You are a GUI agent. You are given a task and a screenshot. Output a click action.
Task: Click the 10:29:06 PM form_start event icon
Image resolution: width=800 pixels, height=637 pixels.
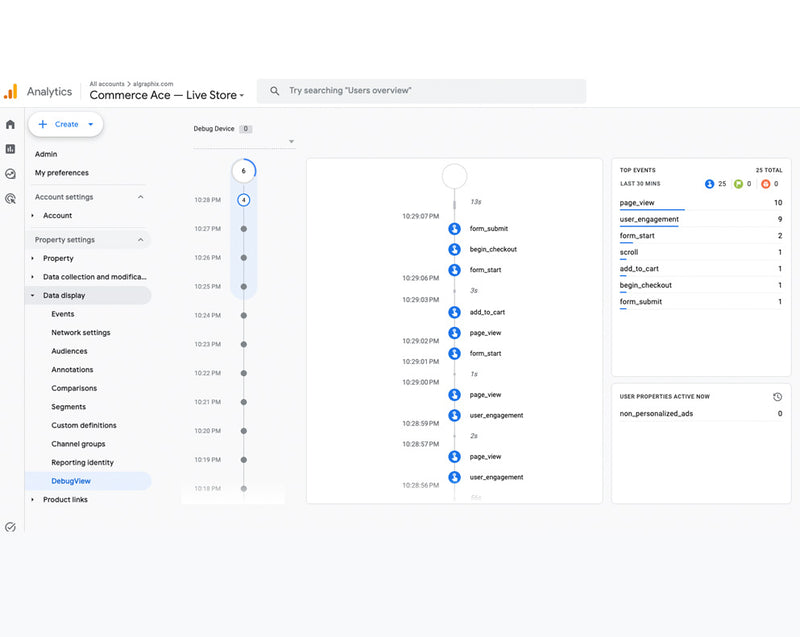tap(454, 270)
